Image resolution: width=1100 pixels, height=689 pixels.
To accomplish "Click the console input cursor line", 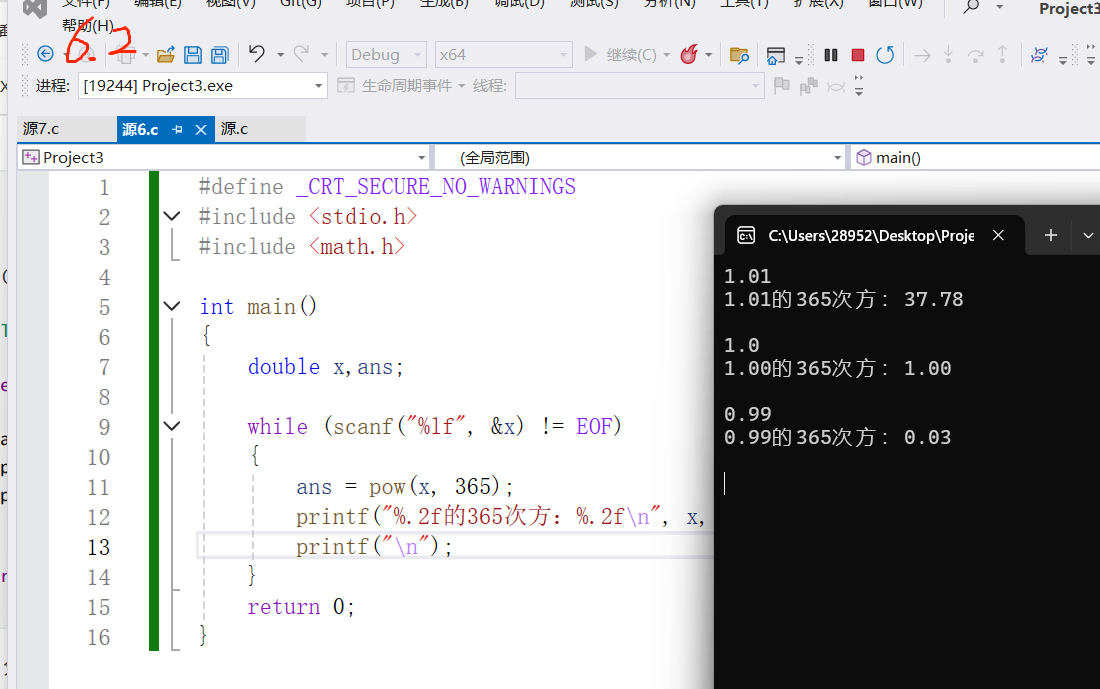I will pyautogui.click(x=725, y=483).
